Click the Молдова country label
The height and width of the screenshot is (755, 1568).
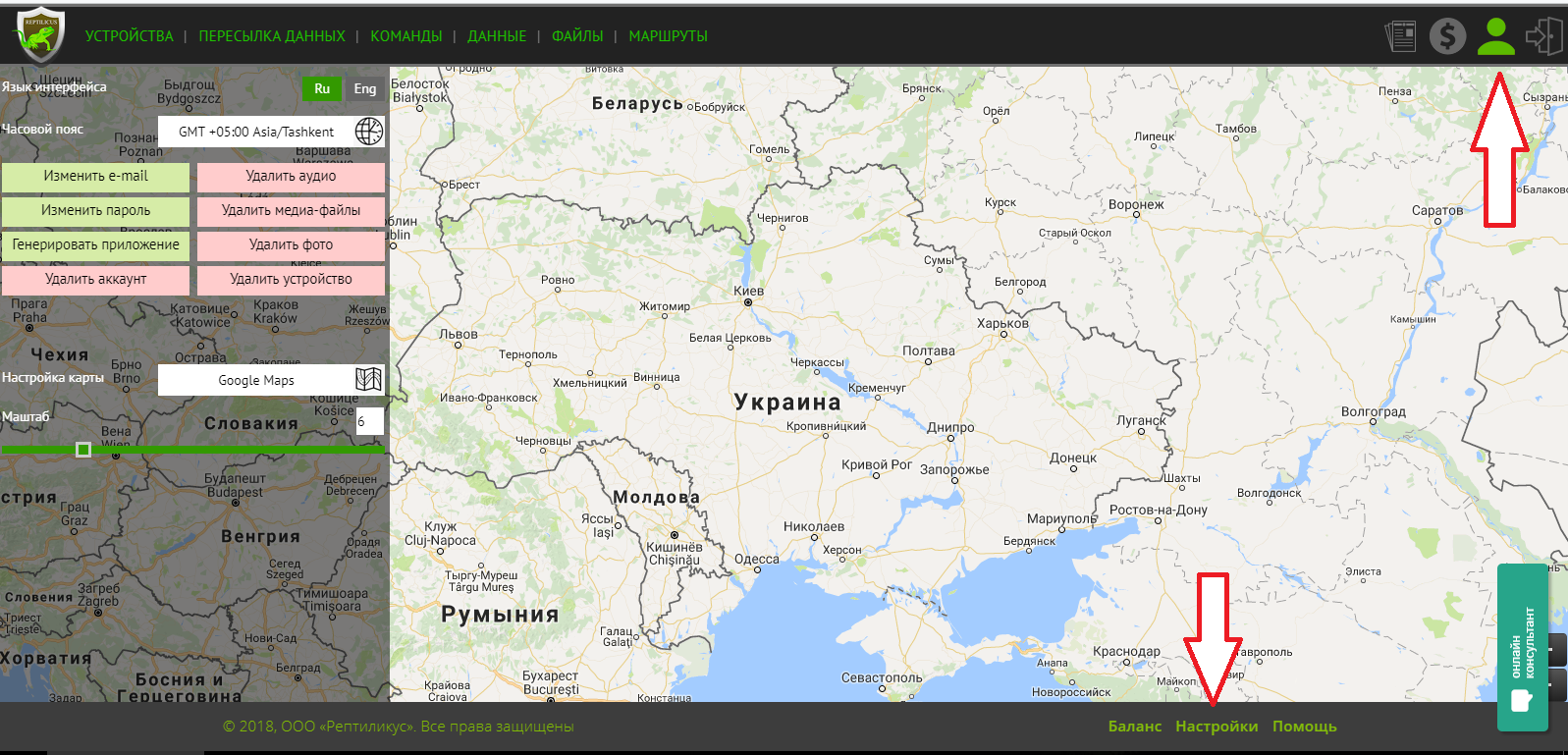click(657, 497)
